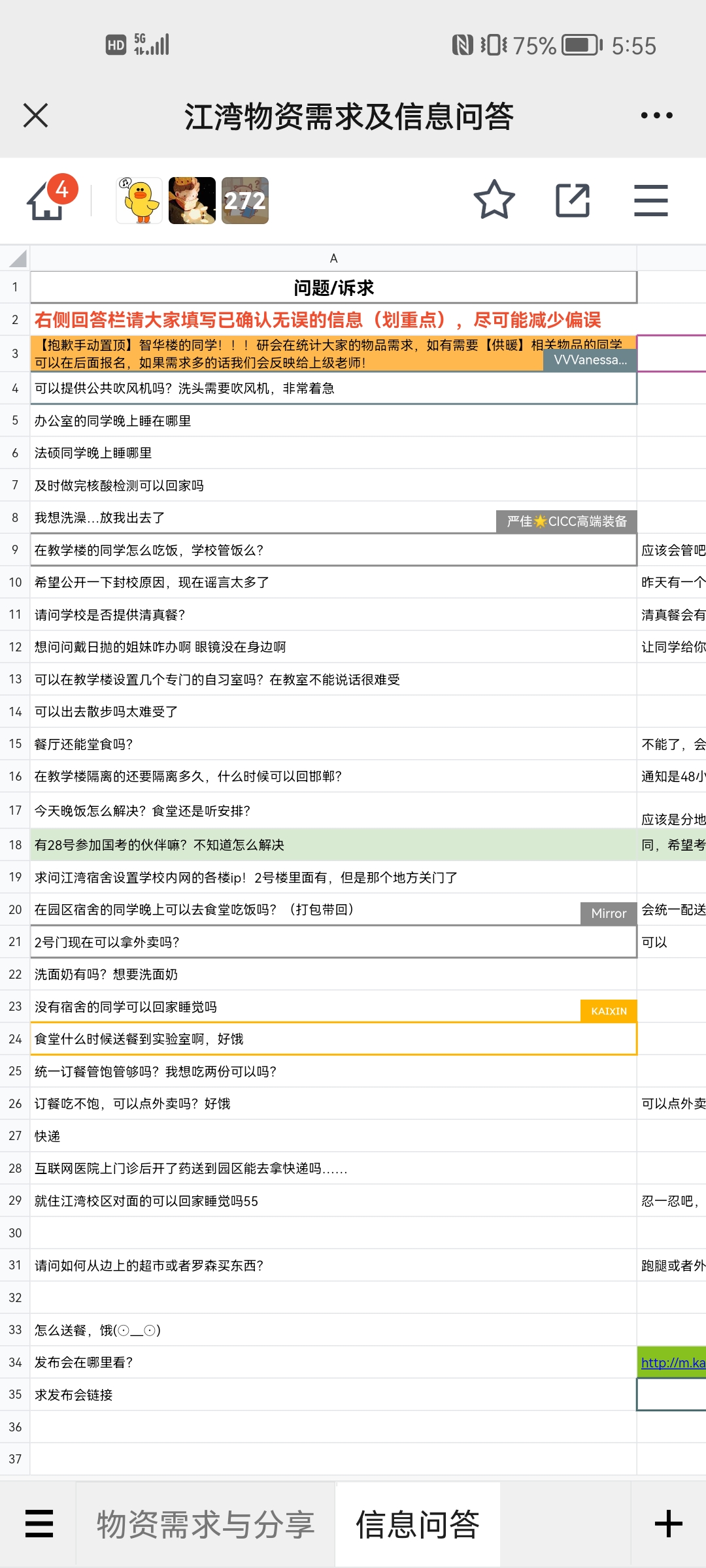Select answer cell 清真餐会有 in row 11
The height and width of the screenshot is (1568, 706).
point(672,615)
